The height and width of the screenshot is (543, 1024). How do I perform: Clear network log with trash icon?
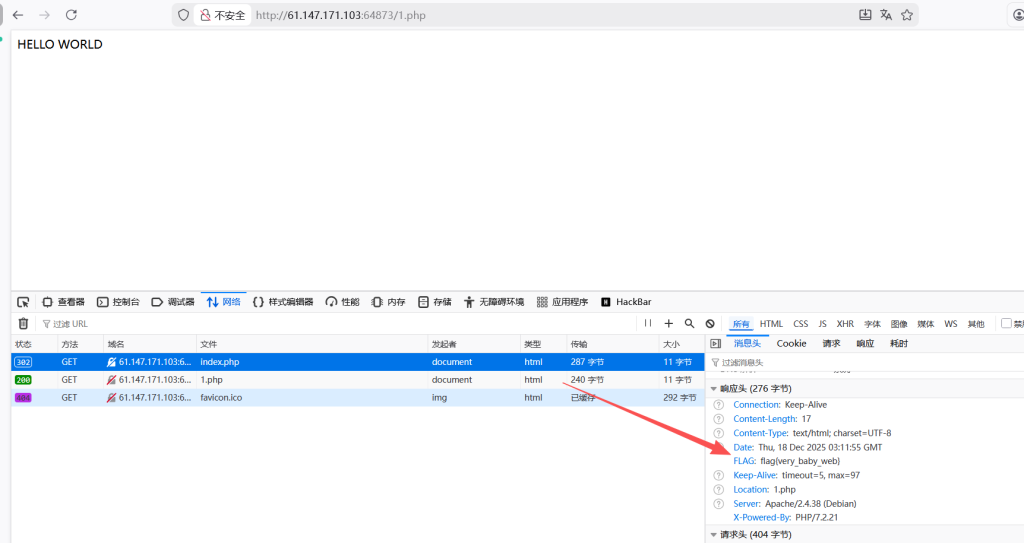point(23,324)
